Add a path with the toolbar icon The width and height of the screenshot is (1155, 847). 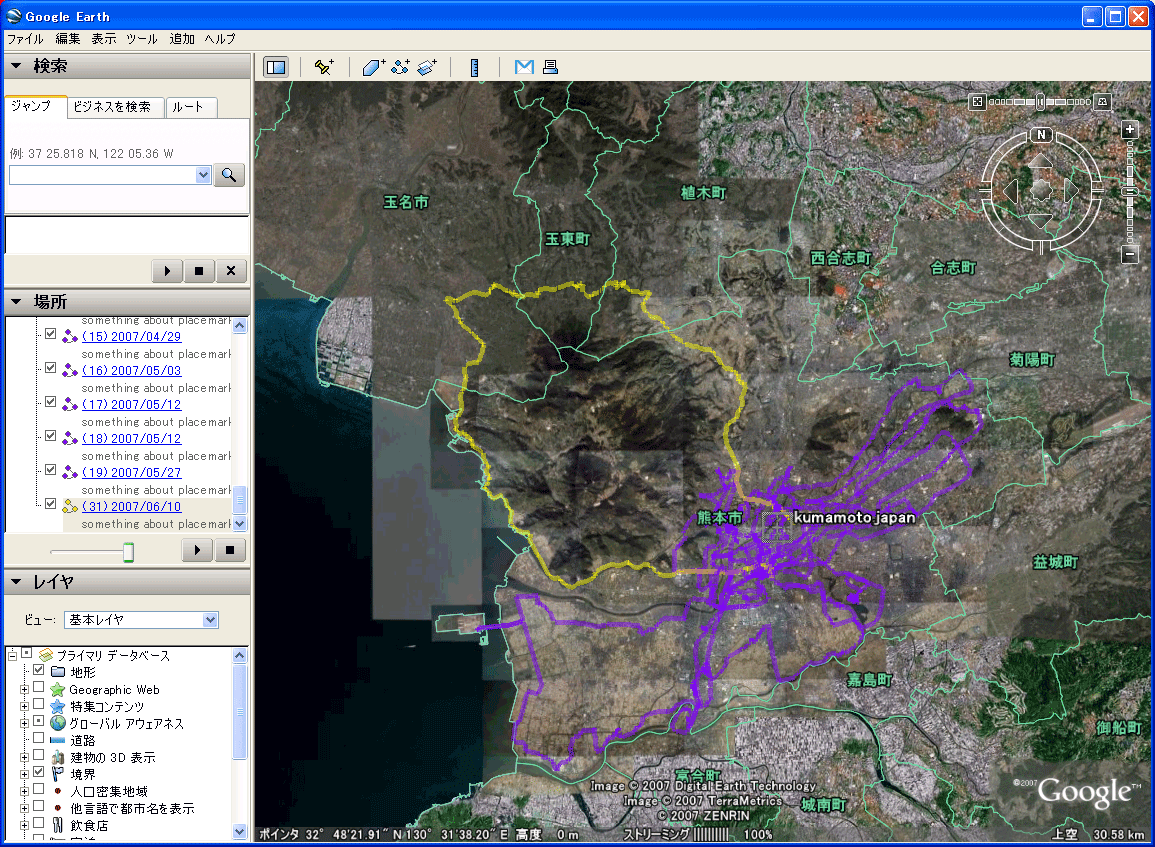pos(400,67)
